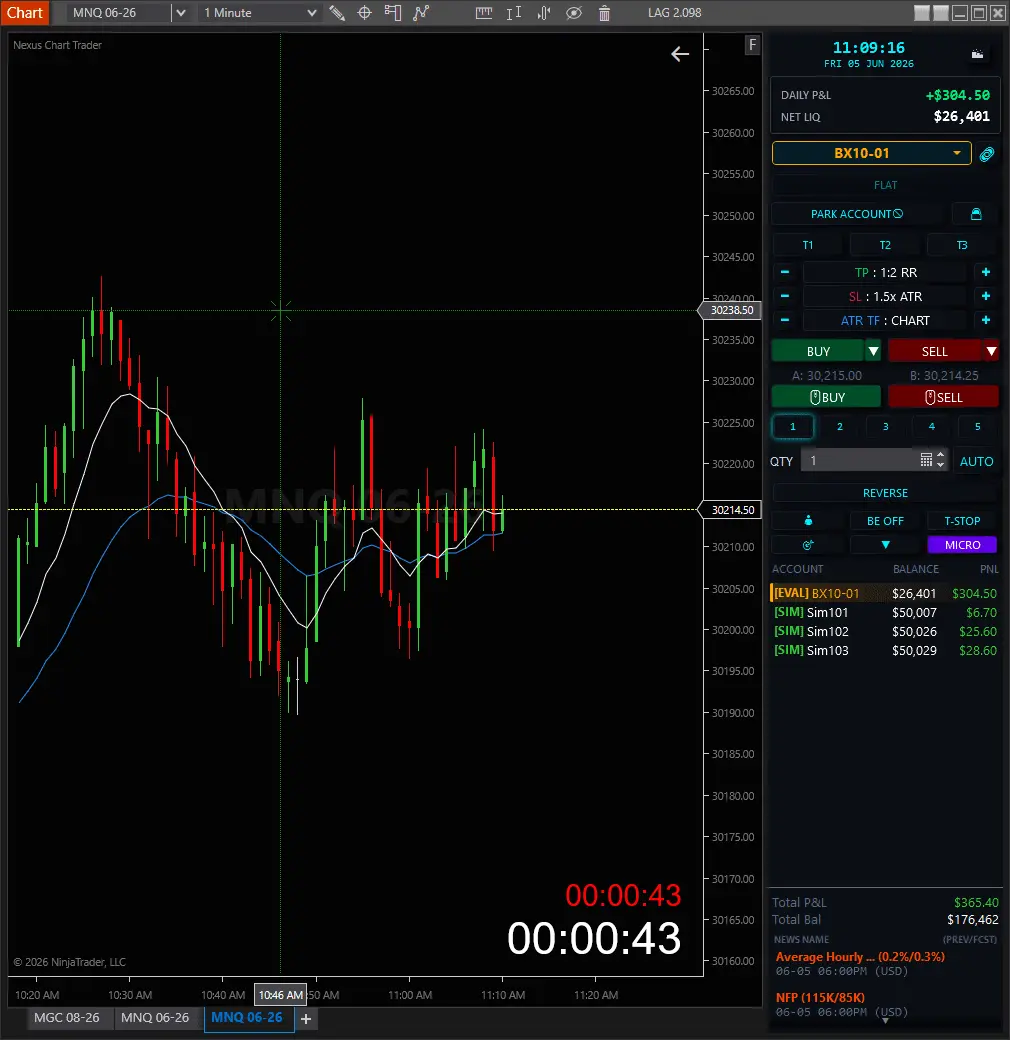Click the F button on price axis
1010x1040 pixels.
(752, 45)
